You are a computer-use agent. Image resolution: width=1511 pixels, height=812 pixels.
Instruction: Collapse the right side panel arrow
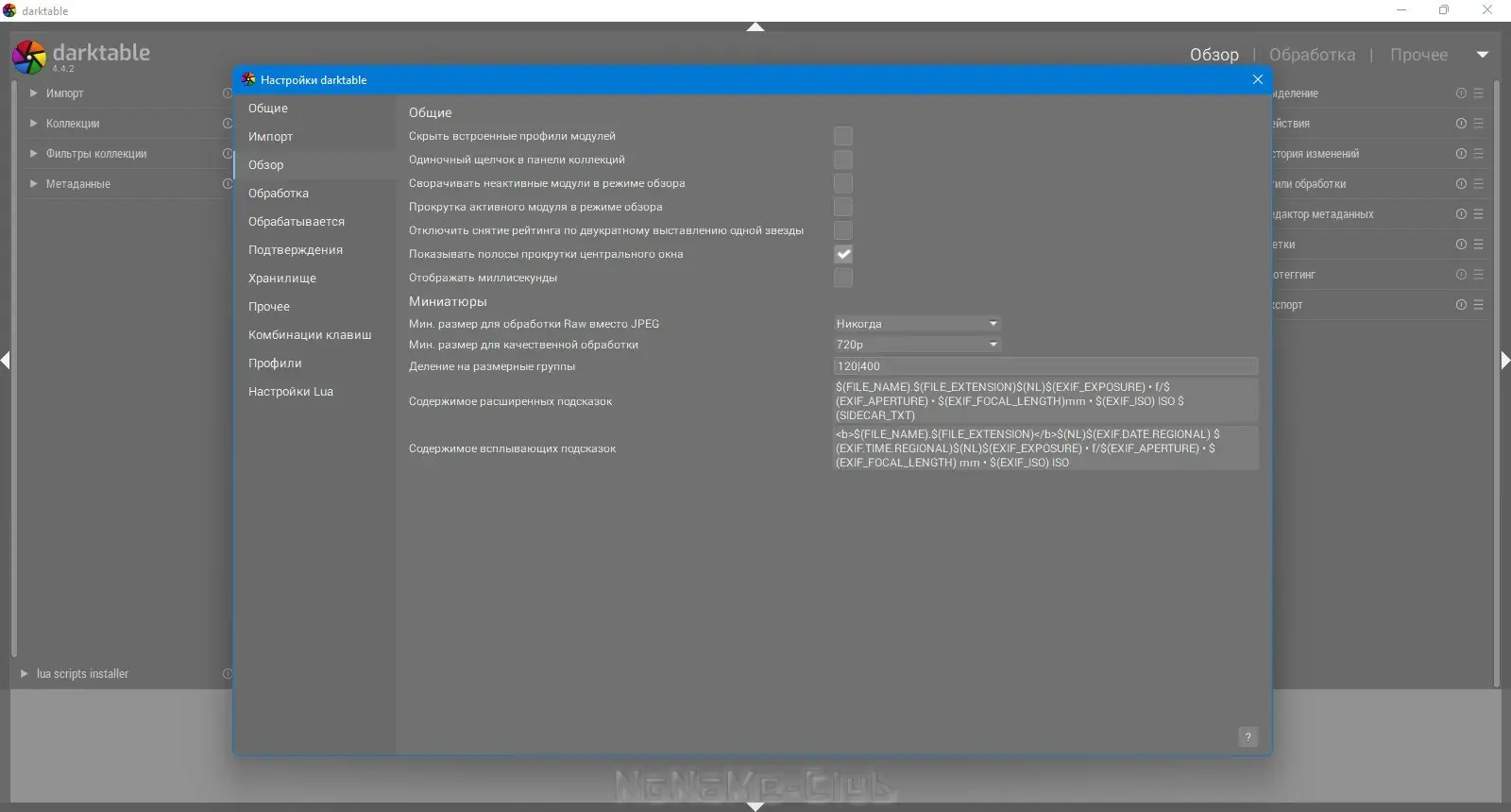click(x=1505, y=360)
